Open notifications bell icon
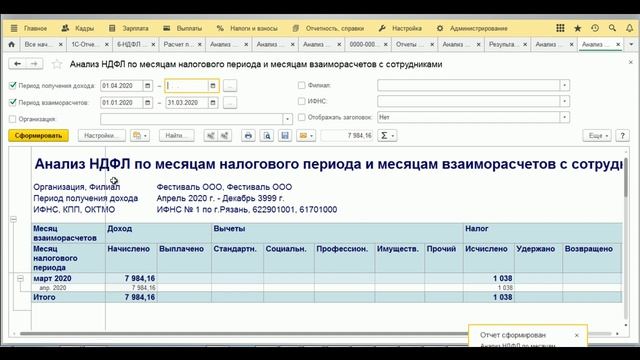This screenshot has width=640, height=360. [x=629, y=28]
